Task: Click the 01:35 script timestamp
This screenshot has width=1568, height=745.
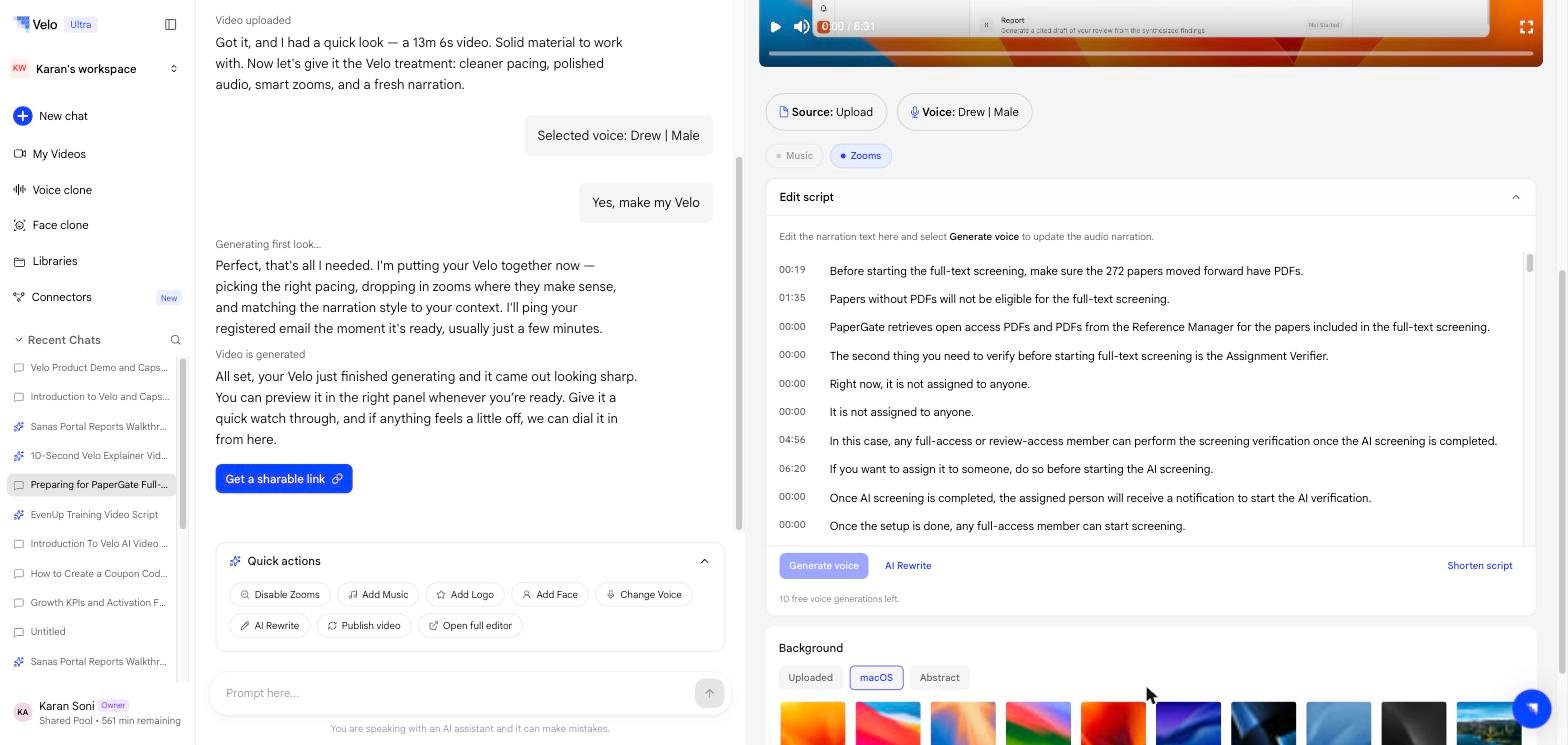Action: point(792,298)
